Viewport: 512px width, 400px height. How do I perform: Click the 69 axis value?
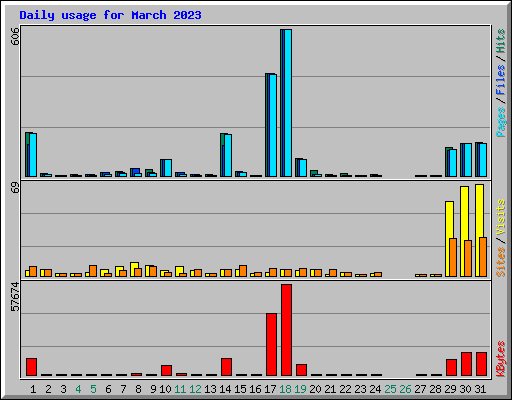[15, 188]
